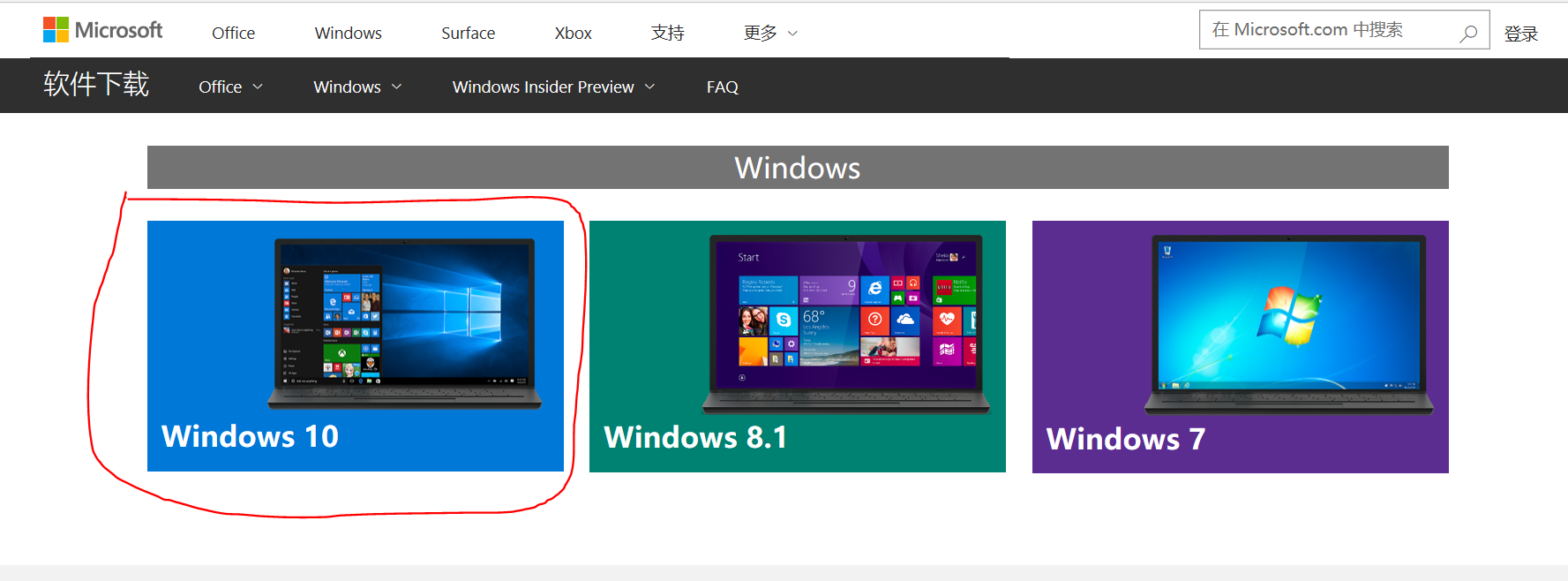Click the Microsoft logo
The width and height of the screenshot is (1568, 581).
pyautogui.click(x=103, y=31)
